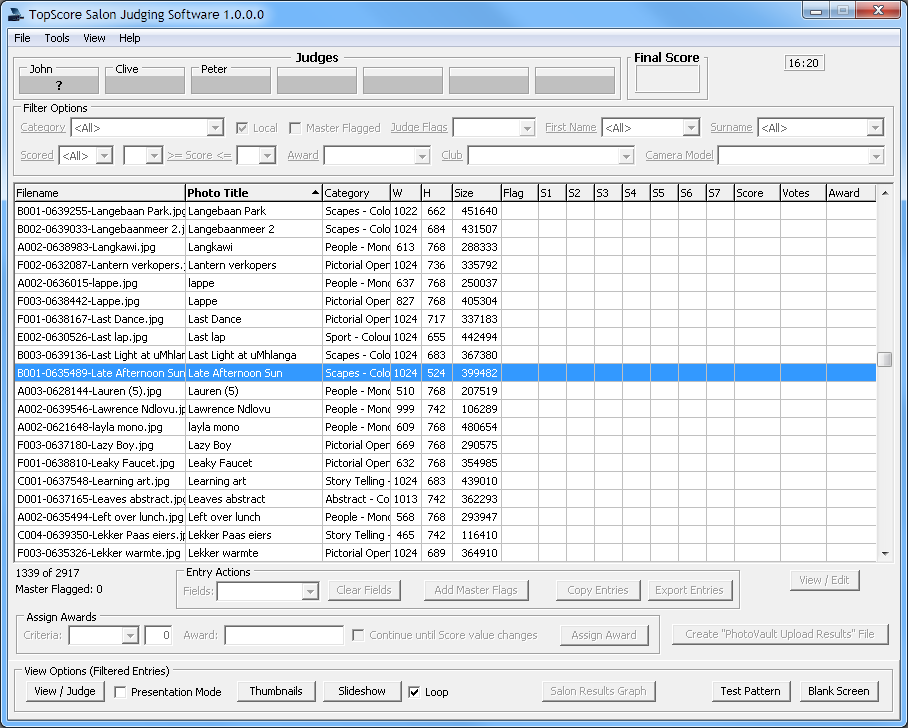The width and height of the screenshot is (908, 728).
Task: Expand the Category filter dropdown
Action: click(x=215, y=128)
